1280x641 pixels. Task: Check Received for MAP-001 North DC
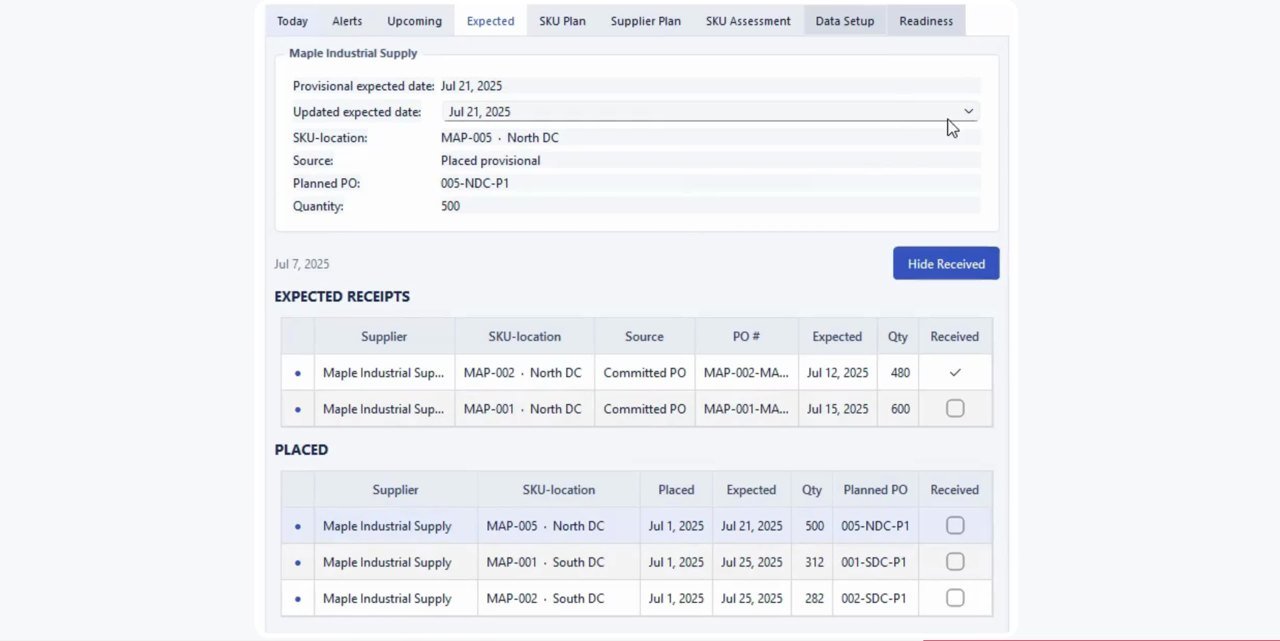[955, 409]
